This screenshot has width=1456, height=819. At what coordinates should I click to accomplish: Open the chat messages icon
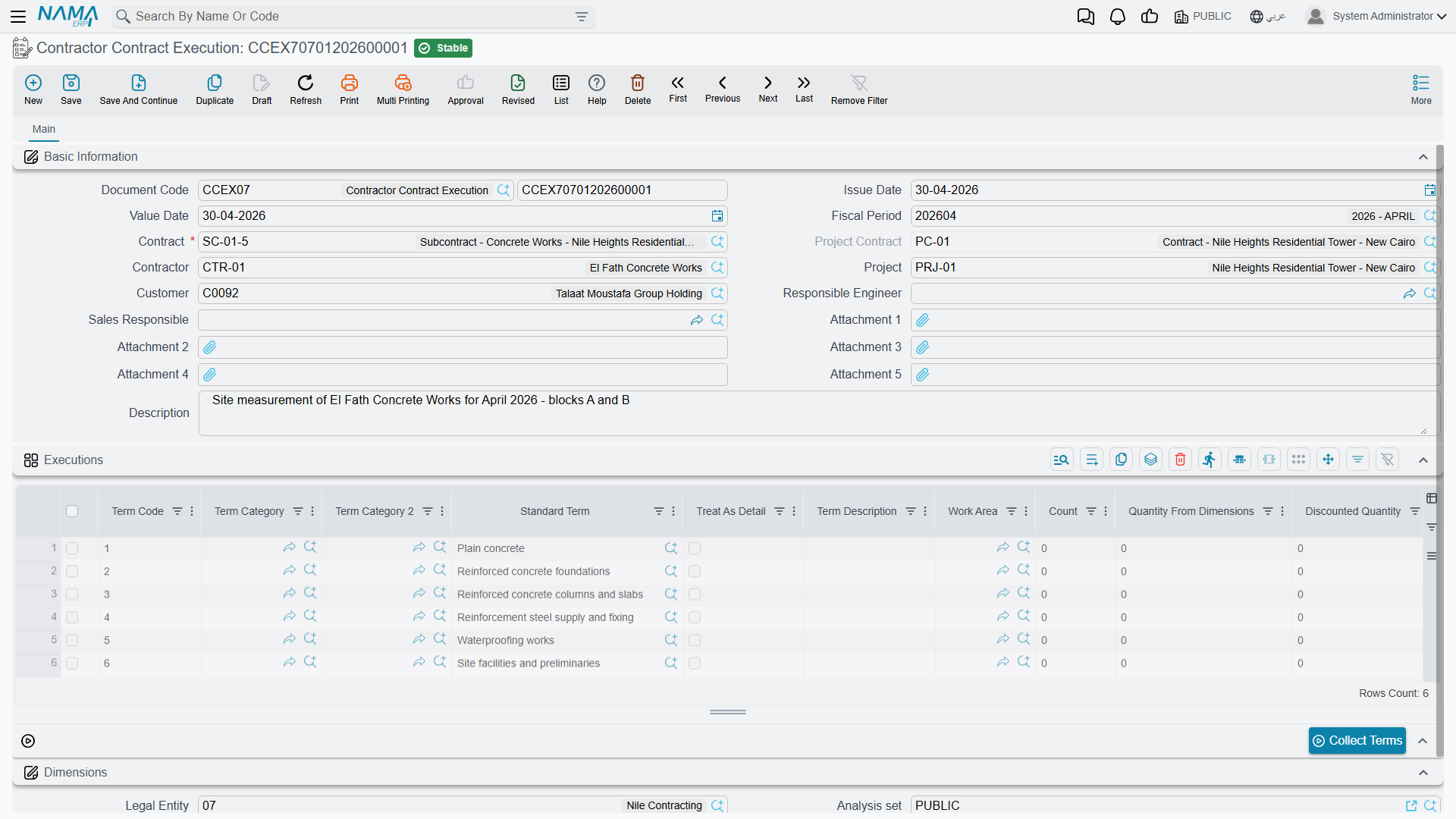tap(1086, 16)
